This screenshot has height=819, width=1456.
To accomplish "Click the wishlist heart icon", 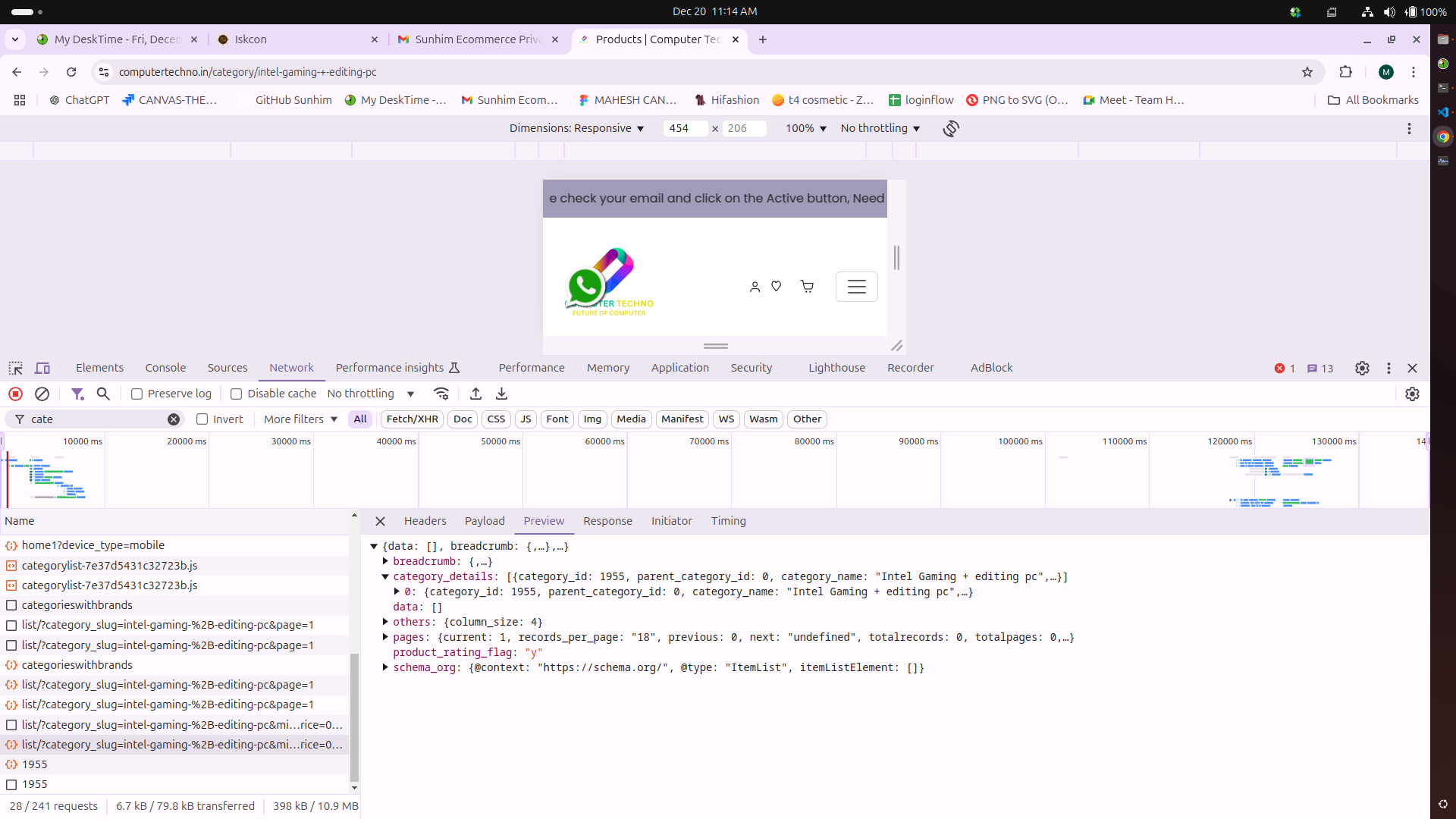I will point(776,287).
